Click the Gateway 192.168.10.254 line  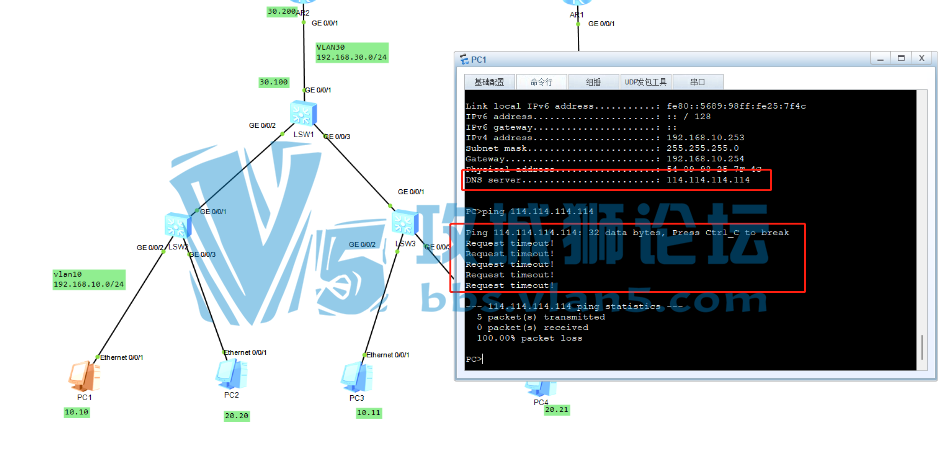tap(605, 159)
